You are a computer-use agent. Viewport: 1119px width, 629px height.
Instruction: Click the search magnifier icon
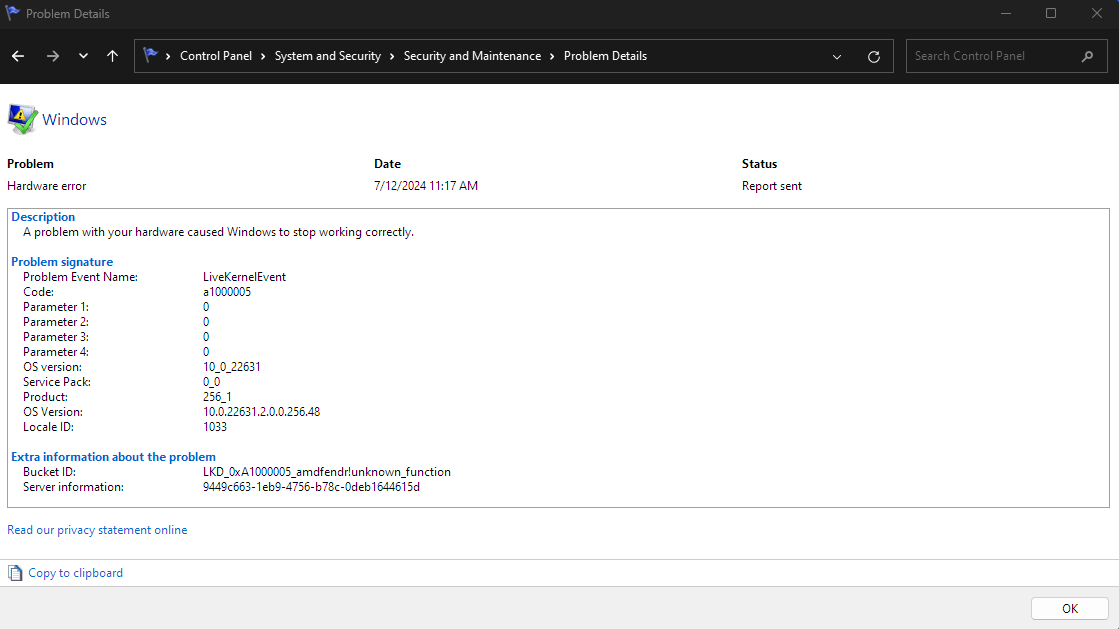[x=1088, y=56]
